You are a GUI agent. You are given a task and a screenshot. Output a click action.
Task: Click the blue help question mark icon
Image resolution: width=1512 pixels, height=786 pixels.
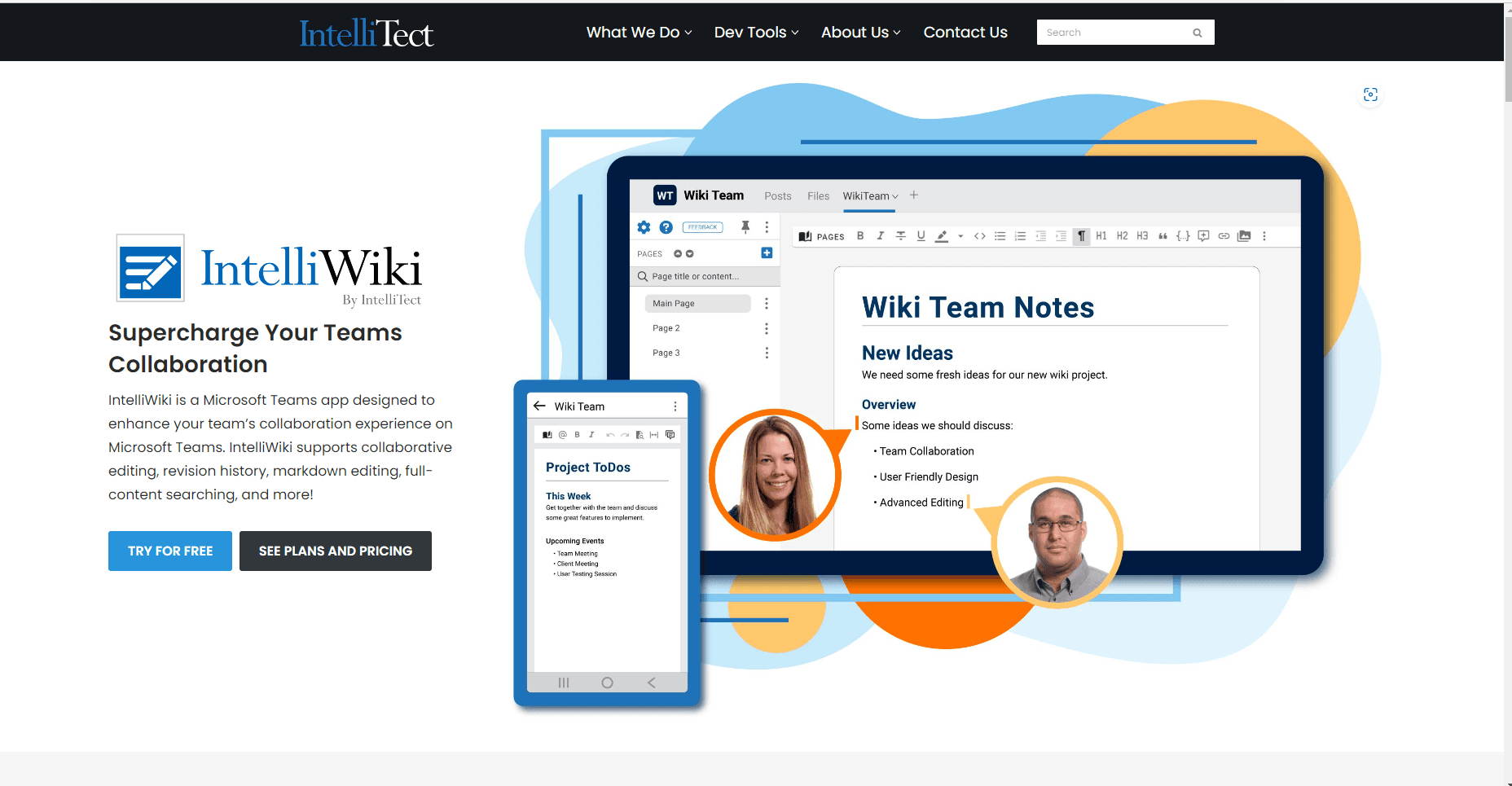coord(666,227)
